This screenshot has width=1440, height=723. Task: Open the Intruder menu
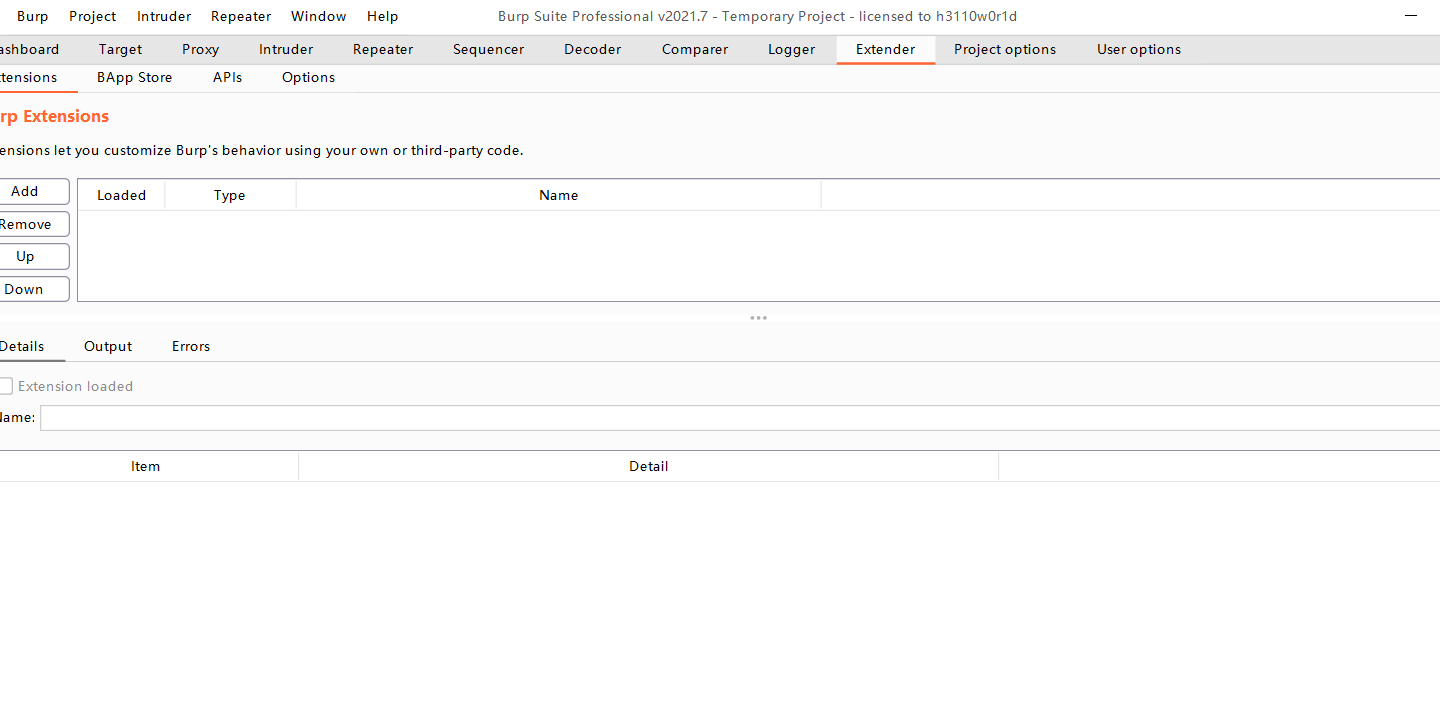coord(164,16)
